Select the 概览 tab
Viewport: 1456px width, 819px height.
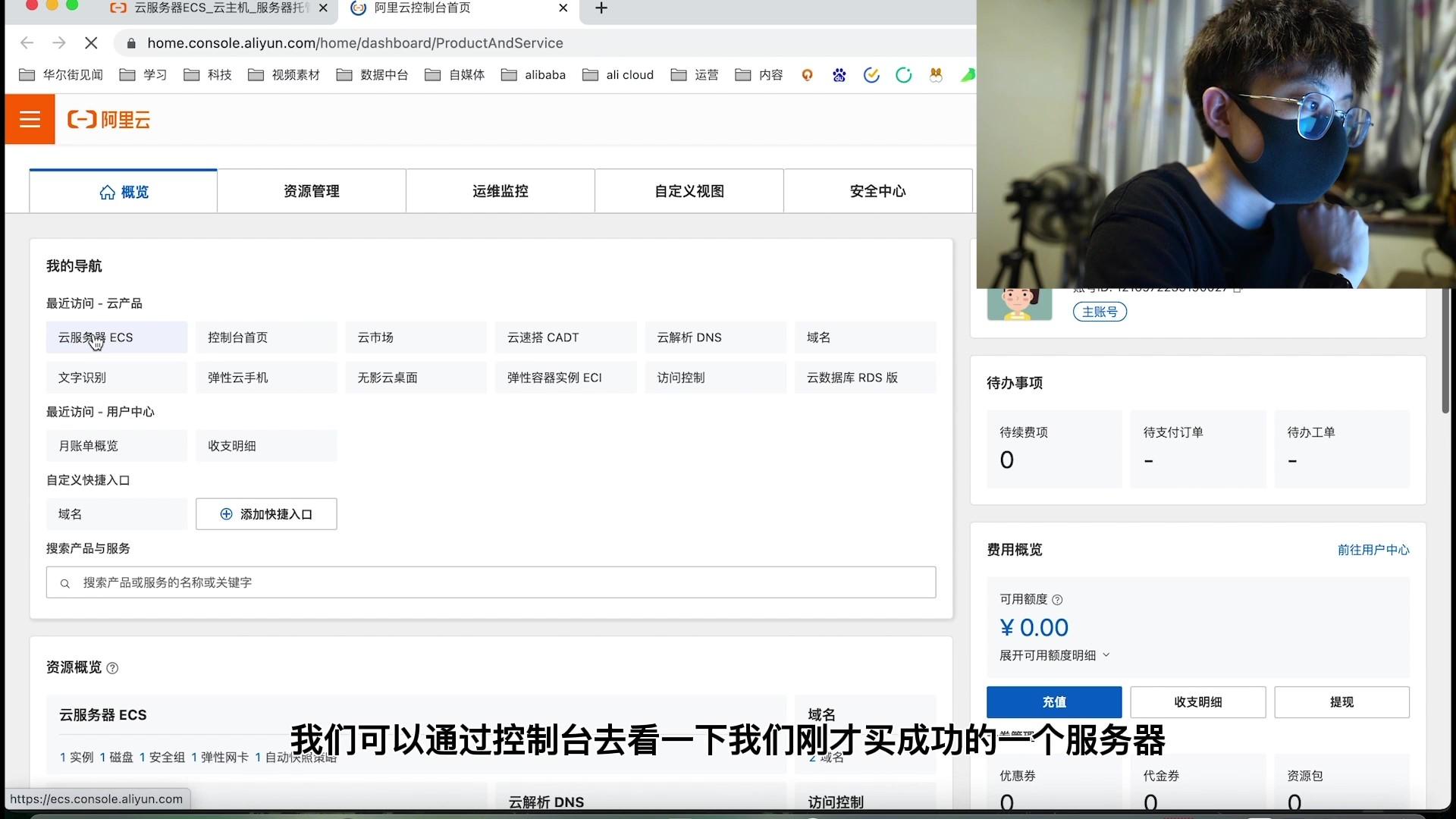[124, 192]
